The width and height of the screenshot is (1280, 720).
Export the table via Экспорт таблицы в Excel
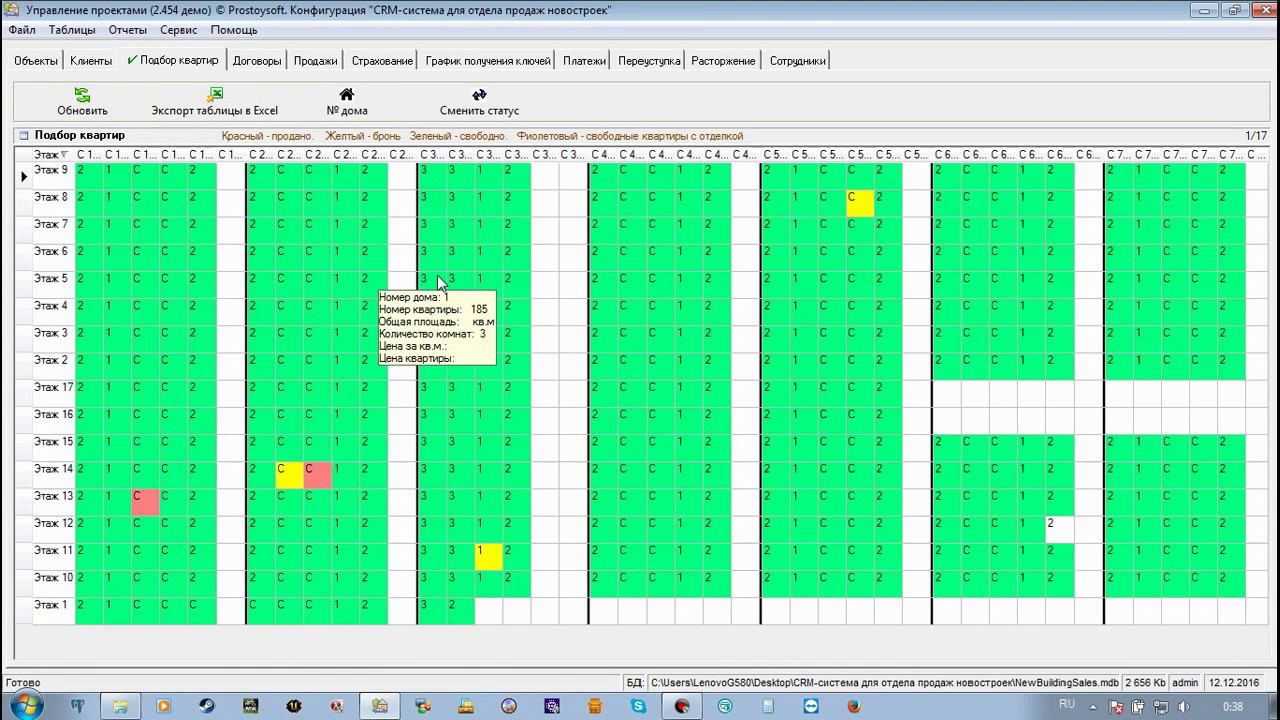point(215,101)
